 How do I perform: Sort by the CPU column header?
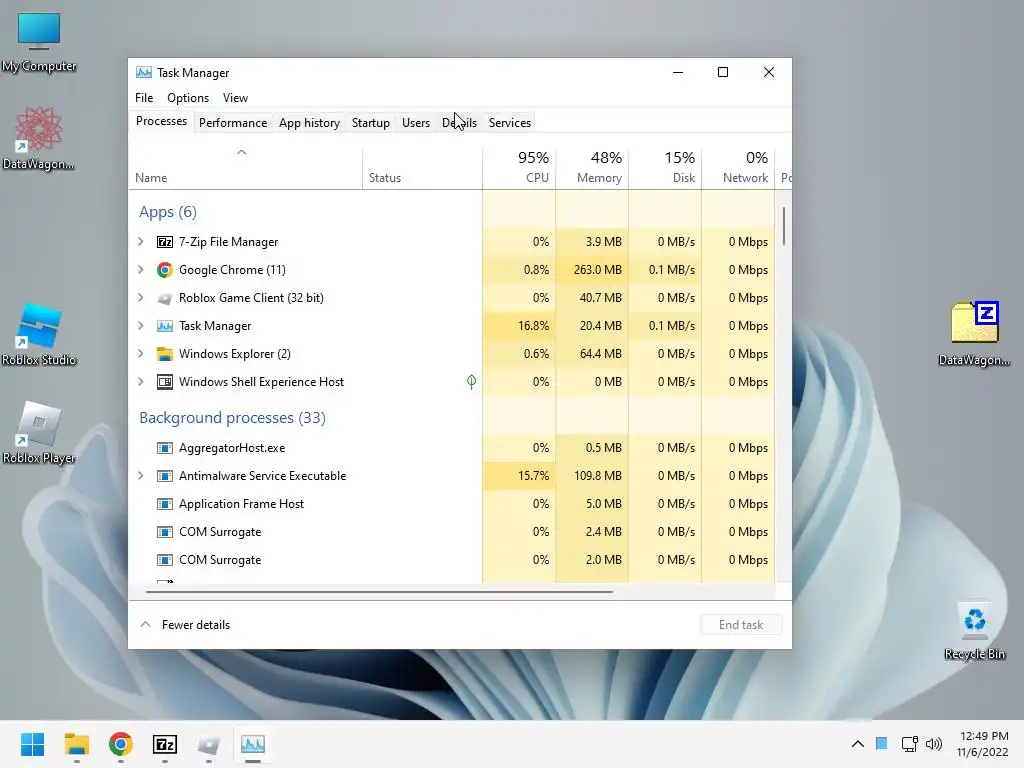coord(519,169)
